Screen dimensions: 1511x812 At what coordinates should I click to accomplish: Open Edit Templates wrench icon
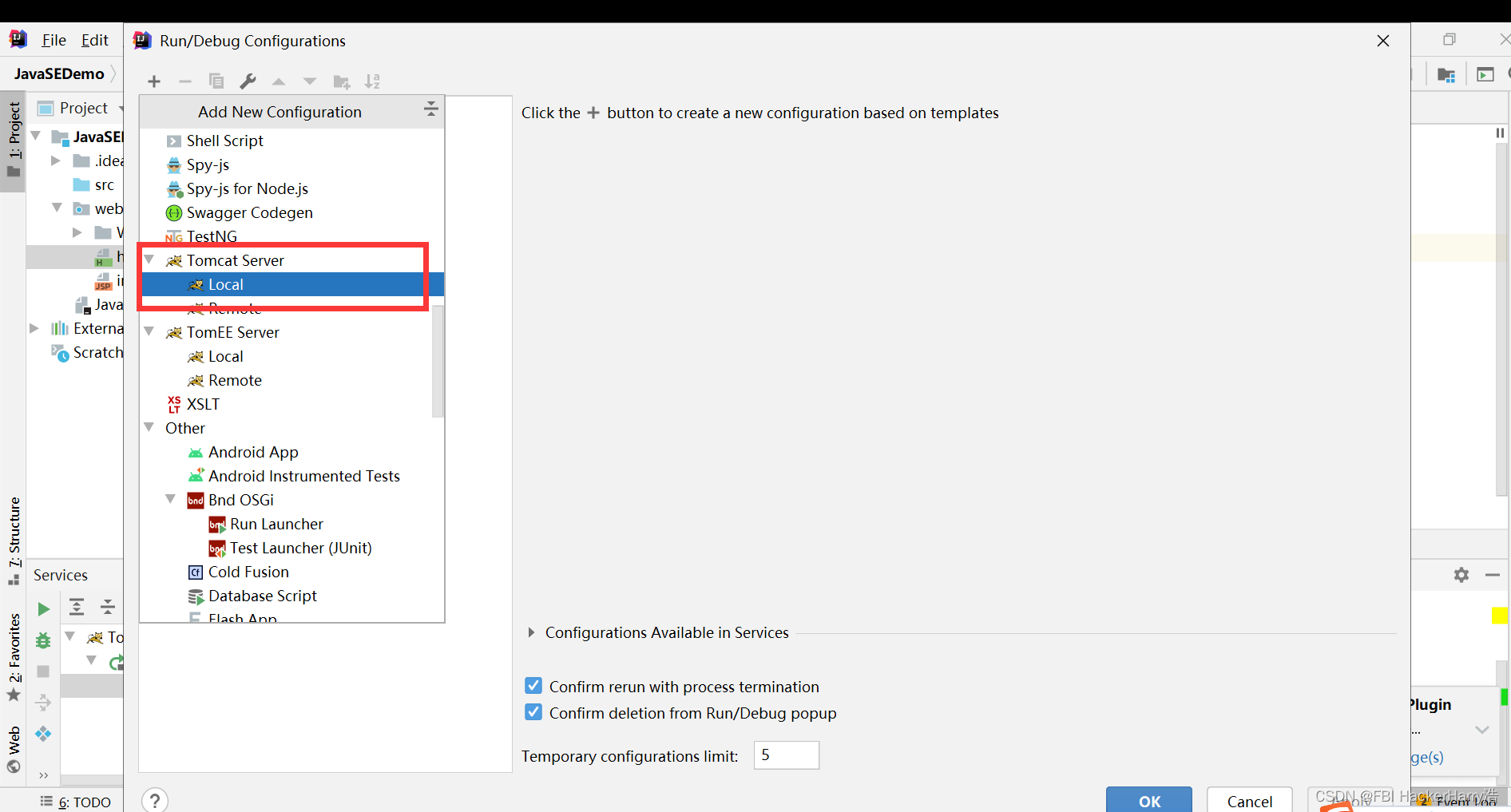[x=248, y=81]
